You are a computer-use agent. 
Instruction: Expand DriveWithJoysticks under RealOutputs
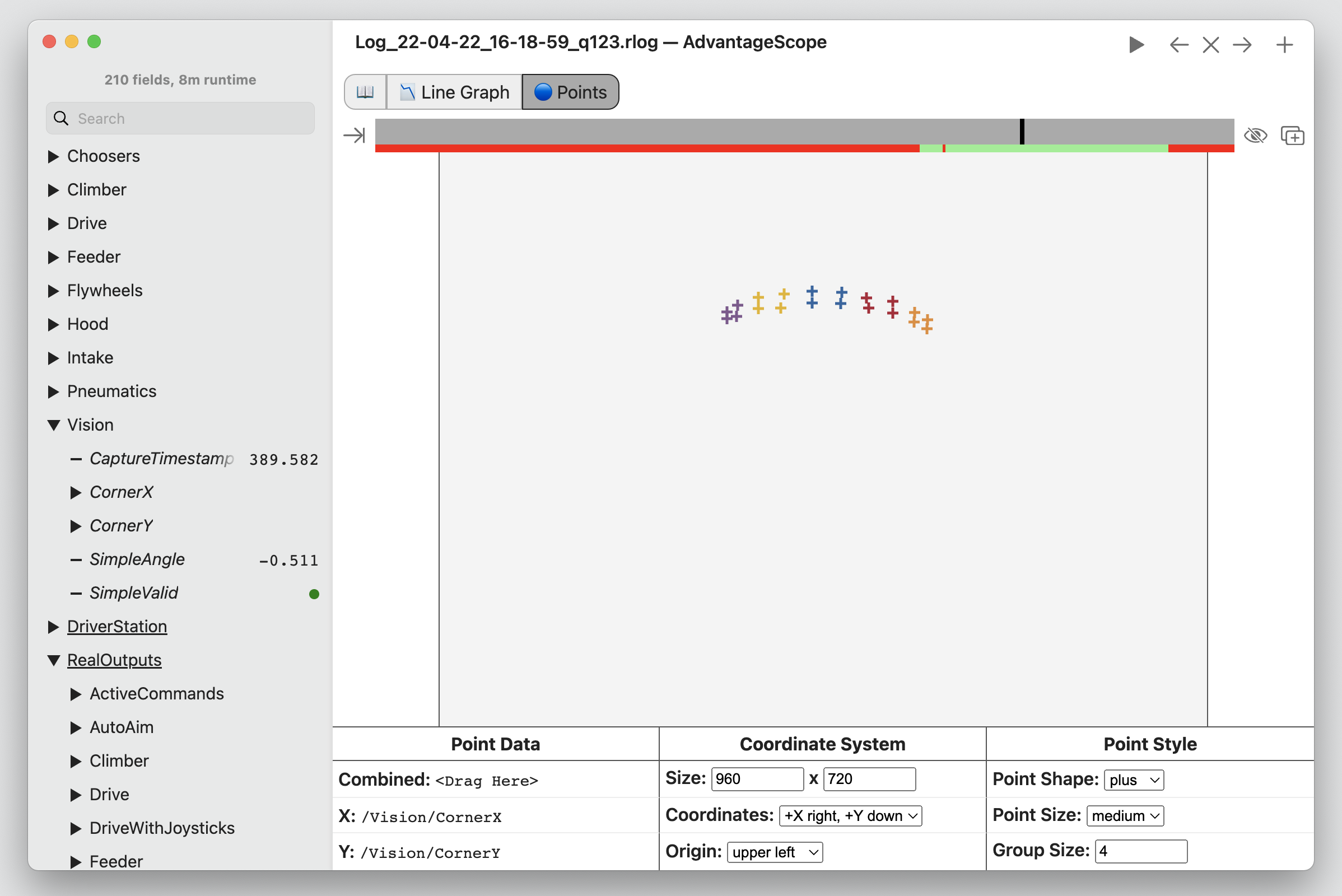click(x=76, y=829)
